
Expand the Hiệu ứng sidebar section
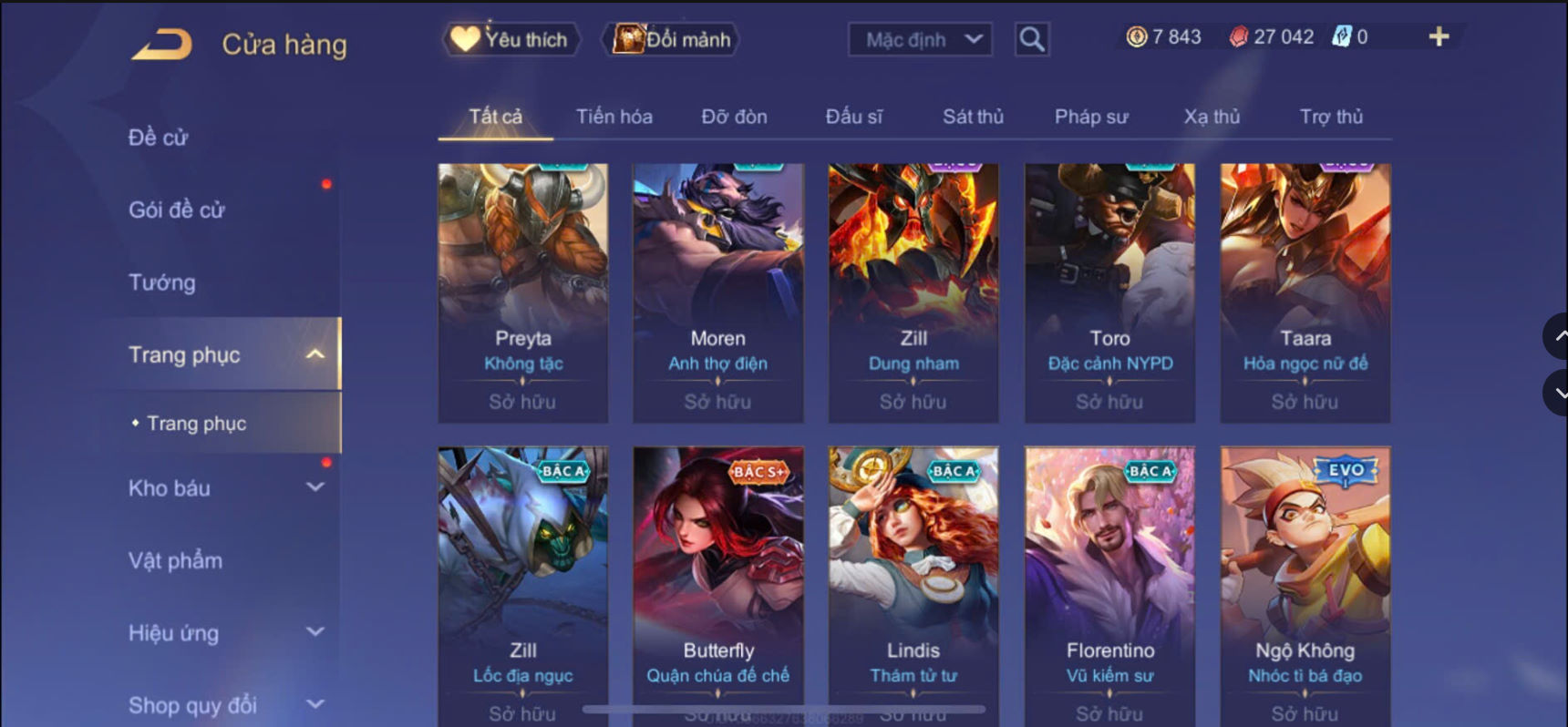[x=315, y=631]
